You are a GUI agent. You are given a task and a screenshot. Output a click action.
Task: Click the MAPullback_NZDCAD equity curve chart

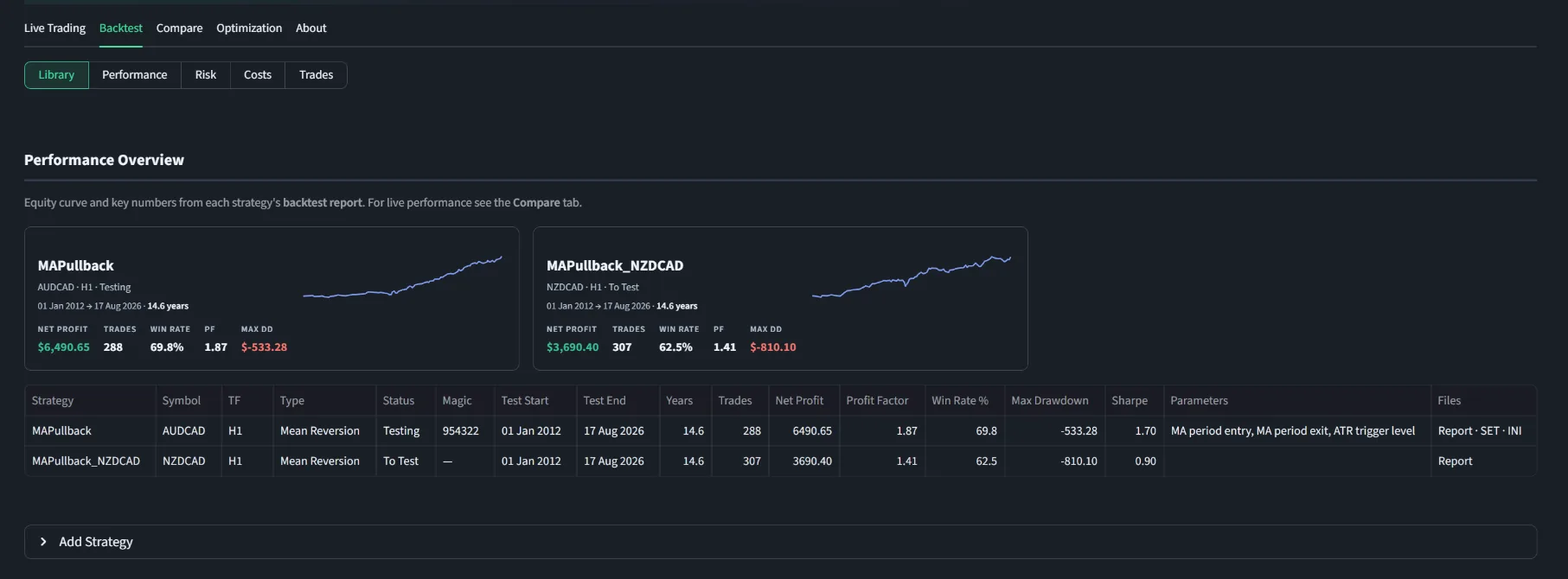coord(912,277)
